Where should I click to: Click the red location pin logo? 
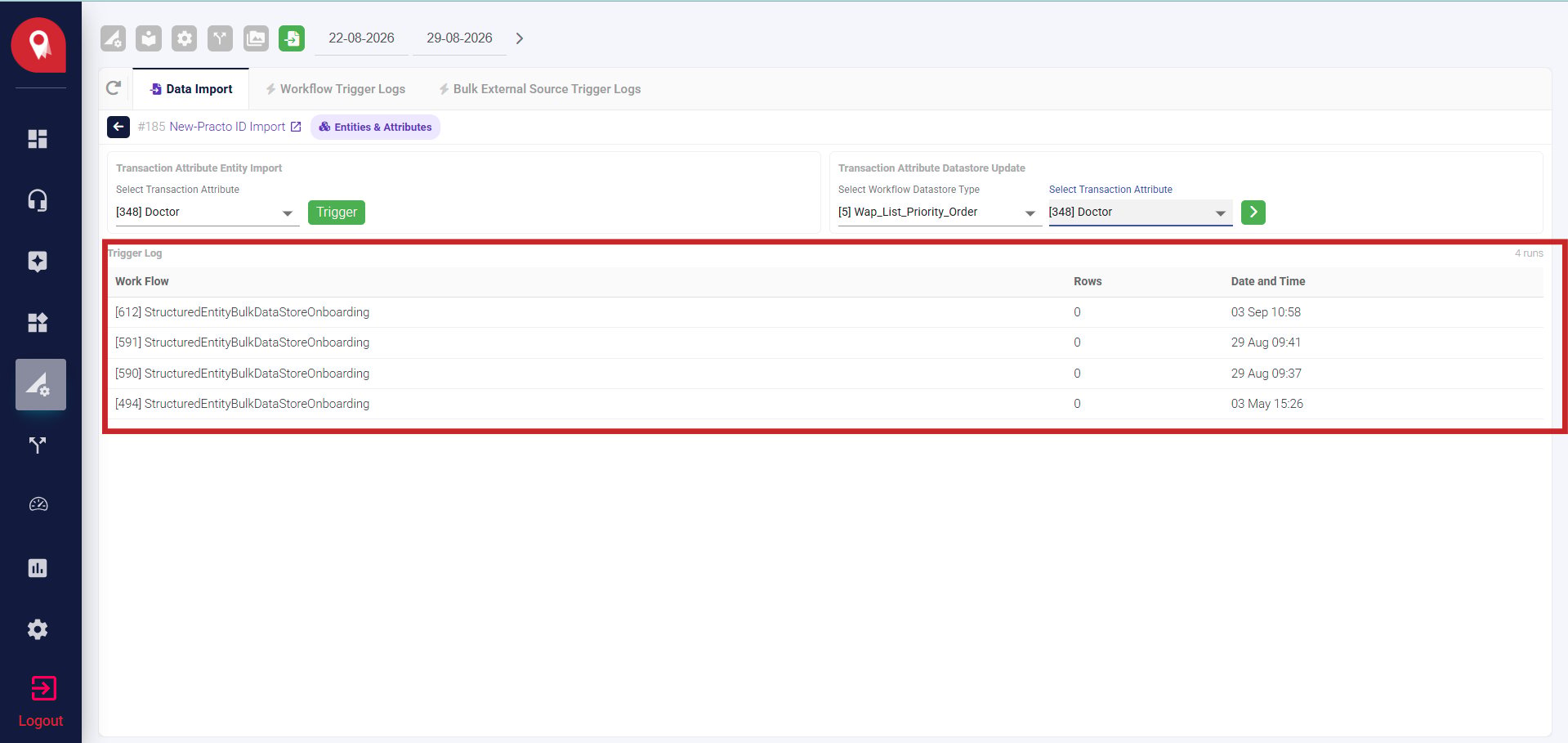[38, 46]
